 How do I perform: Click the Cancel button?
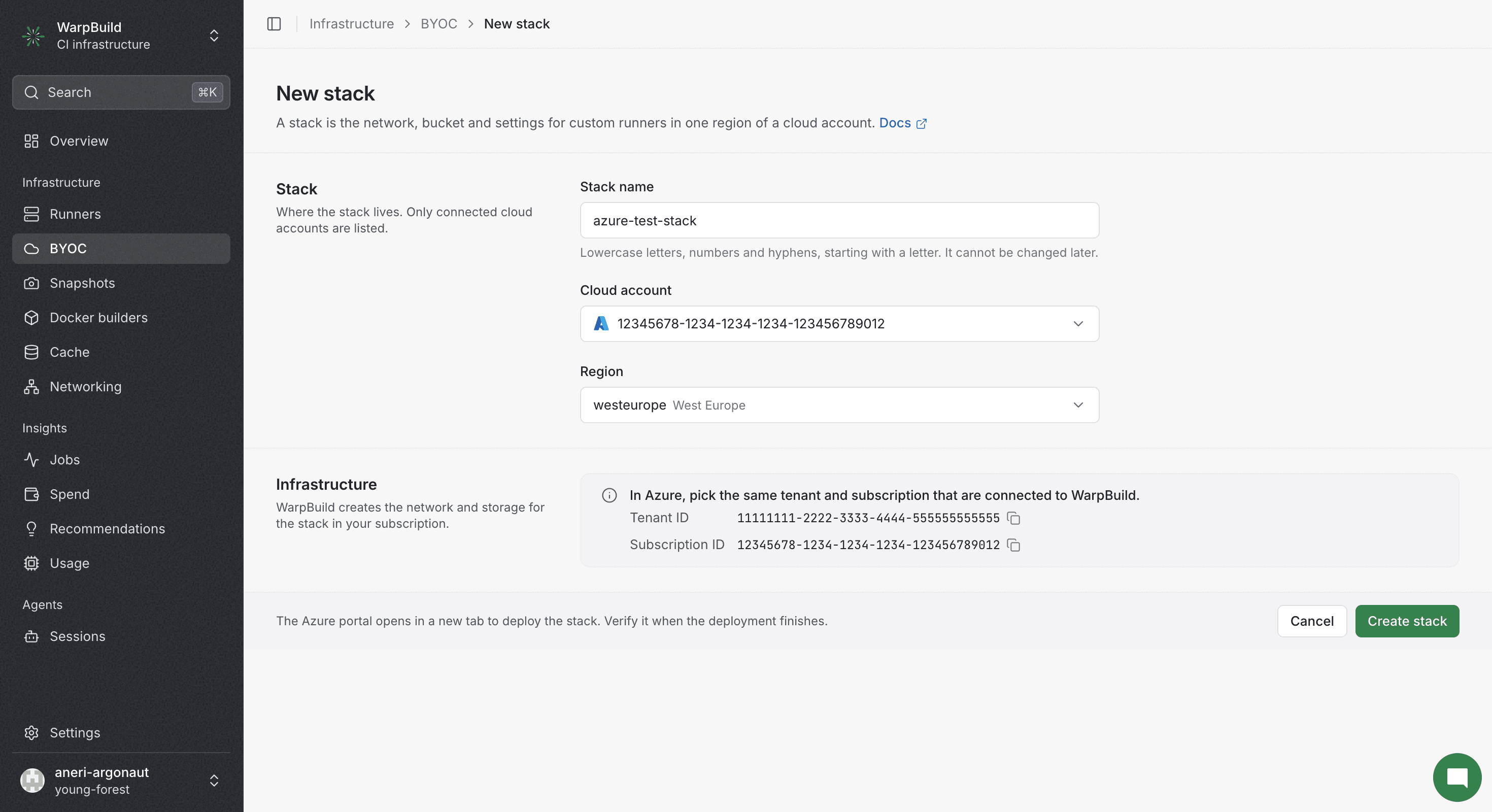pyautogui.click(x=1312, y=621)
